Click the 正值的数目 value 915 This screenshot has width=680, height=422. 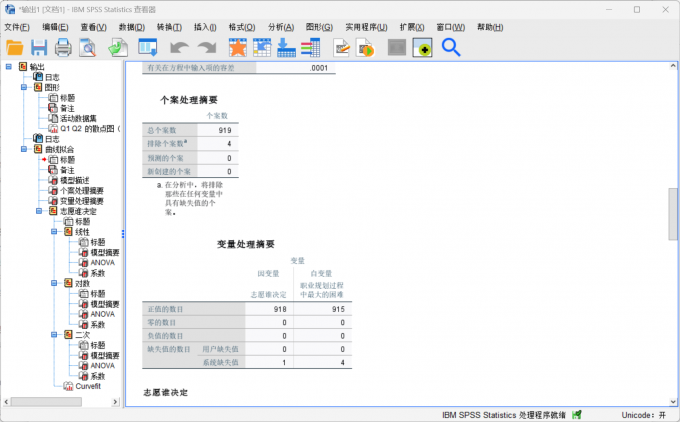point(338,309)
